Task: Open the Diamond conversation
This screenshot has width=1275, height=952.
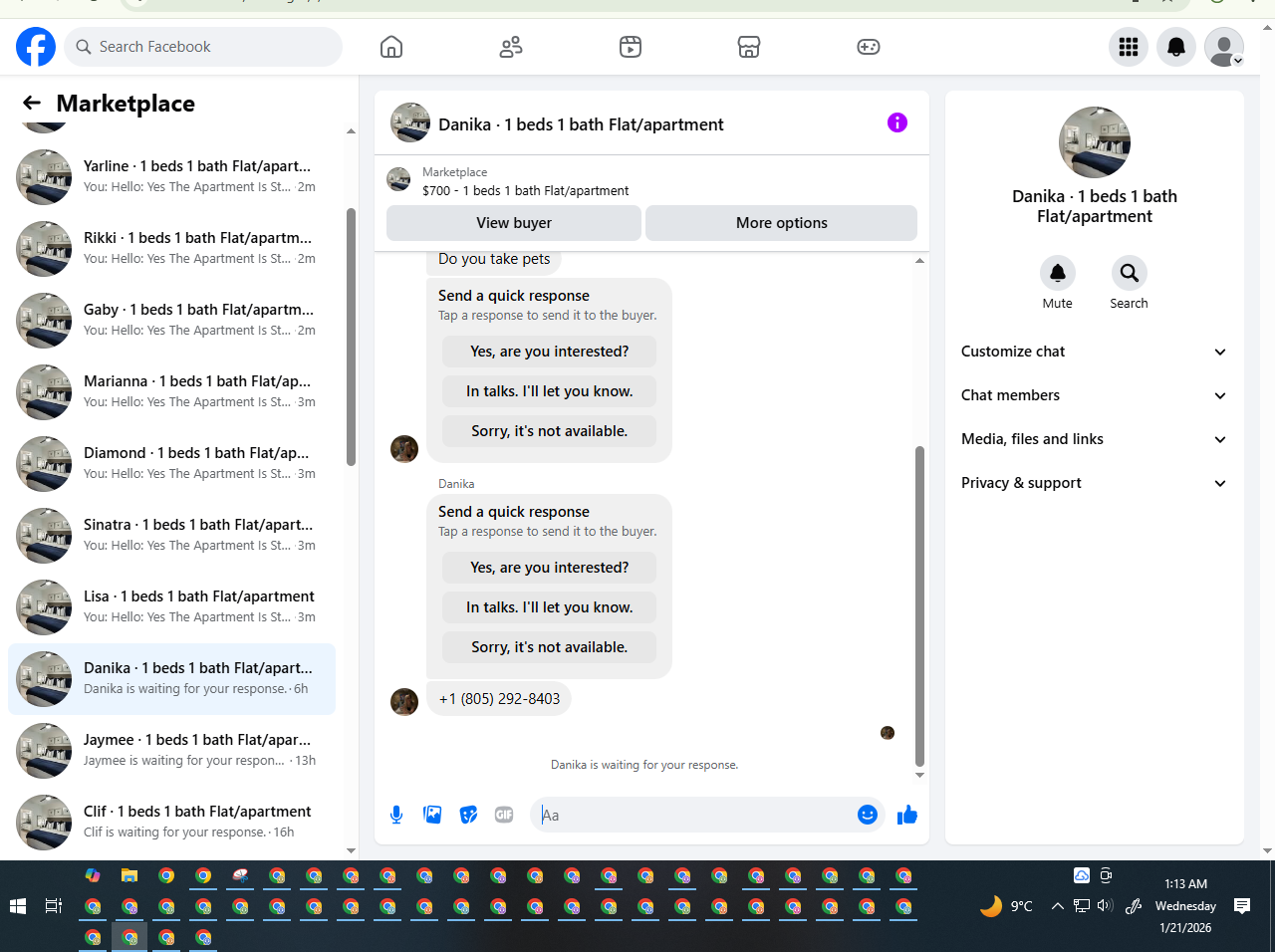Action: (x=171, y=464)
